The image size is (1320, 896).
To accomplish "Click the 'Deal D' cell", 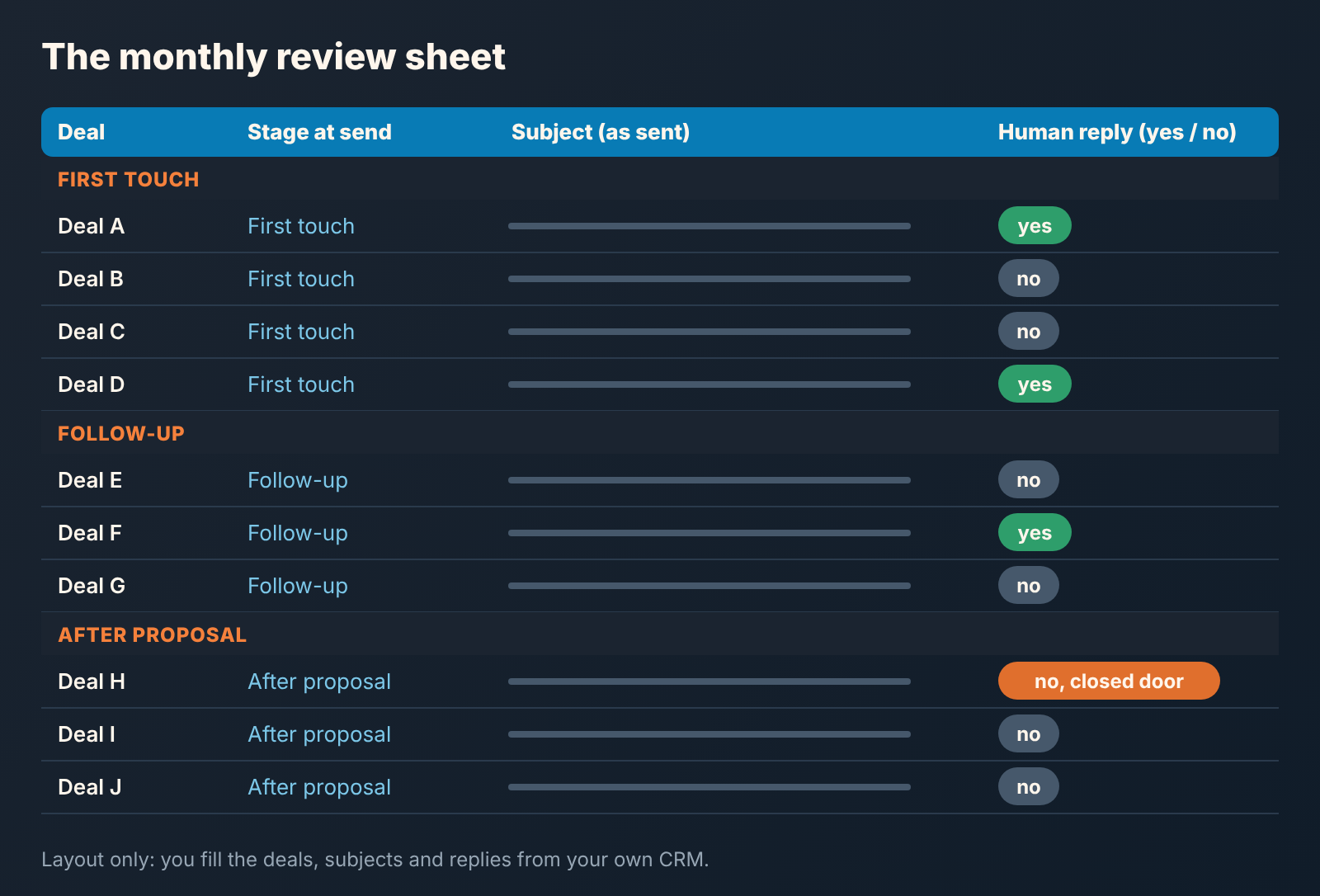I will [x=91, y=384].
